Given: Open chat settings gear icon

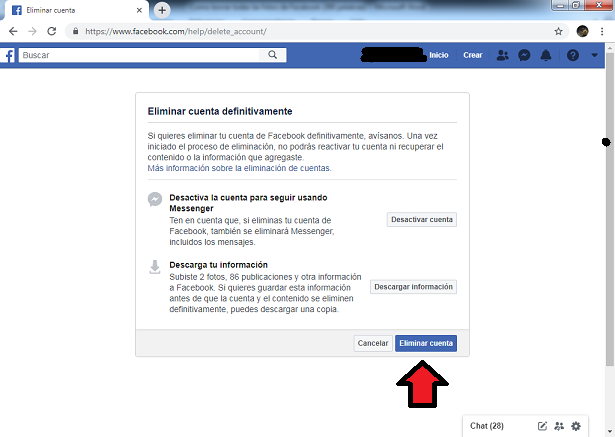Looking at the screenshot, I should [576, 426].
